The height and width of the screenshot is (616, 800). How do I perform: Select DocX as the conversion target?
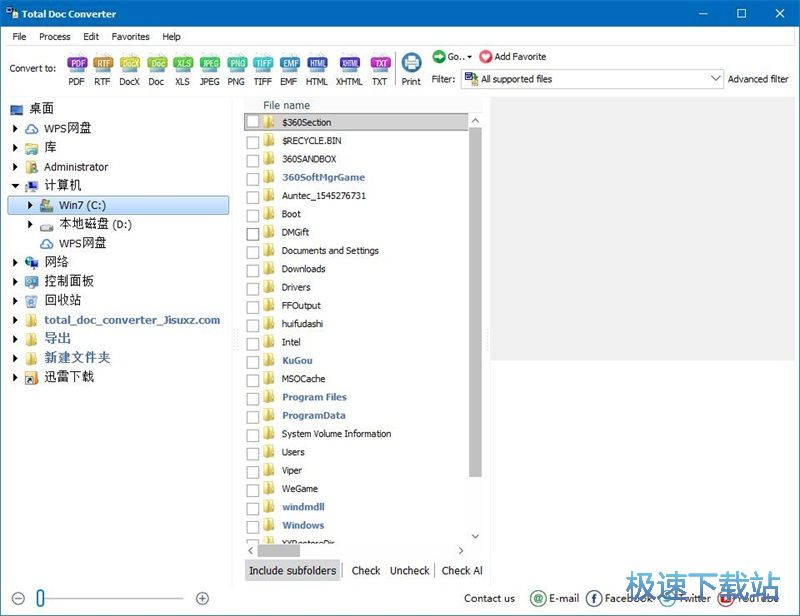point(129,63)
